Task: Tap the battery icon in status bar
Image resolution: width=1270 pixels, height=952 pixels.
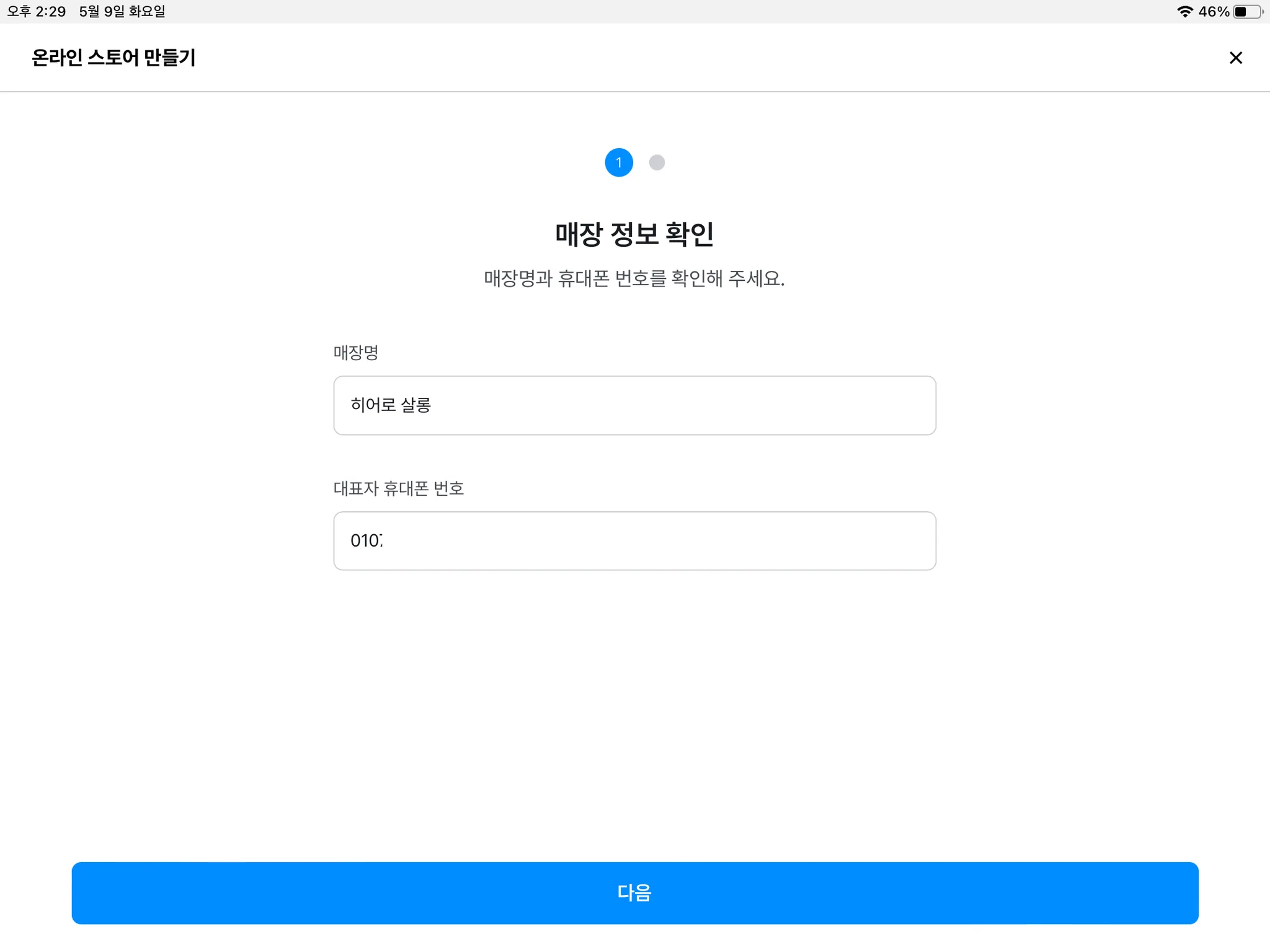Action: pyautogui.click(x=1247, y=11)
